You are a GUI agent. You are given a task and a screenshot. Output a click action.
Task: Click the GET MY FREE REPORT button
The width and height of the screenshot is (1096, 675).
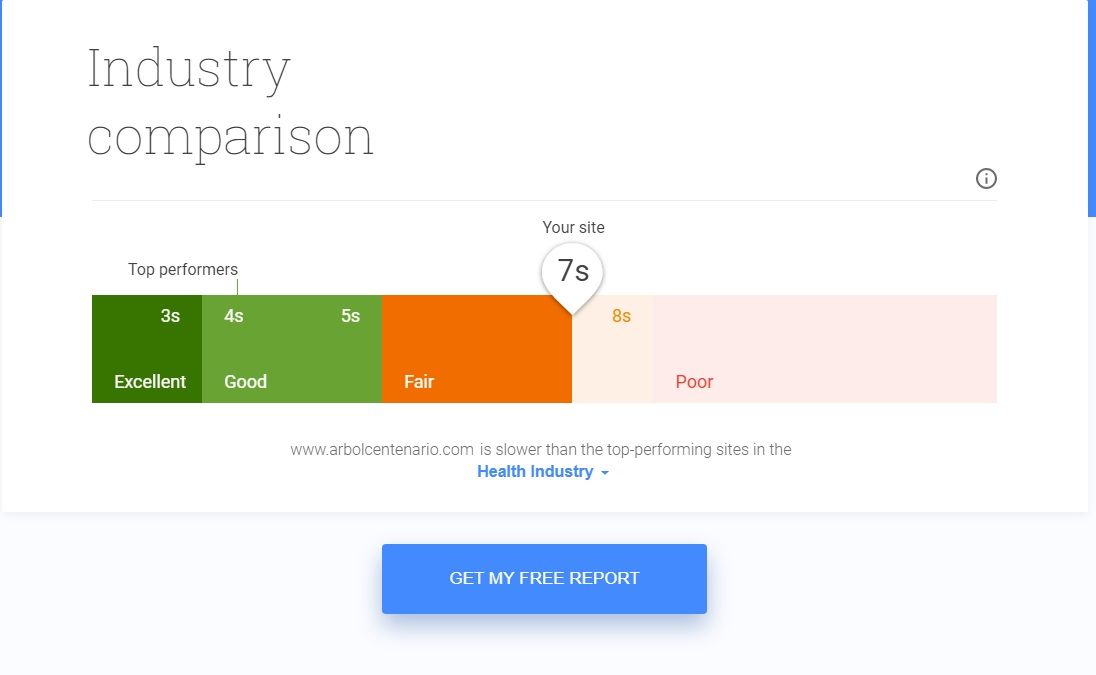[544, 579]
